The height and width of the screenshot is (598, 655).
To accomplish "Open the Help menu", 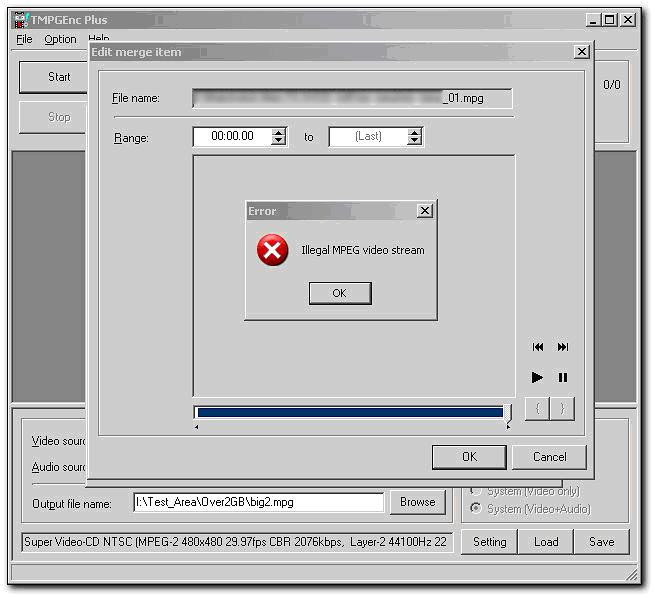I will 99,38.
